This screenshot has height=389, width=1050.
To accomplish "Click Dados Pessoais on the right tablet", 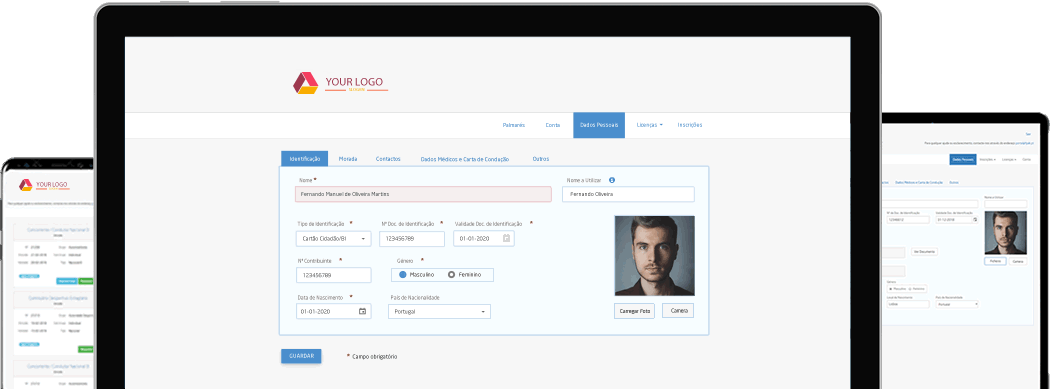I will pos(963,159).
